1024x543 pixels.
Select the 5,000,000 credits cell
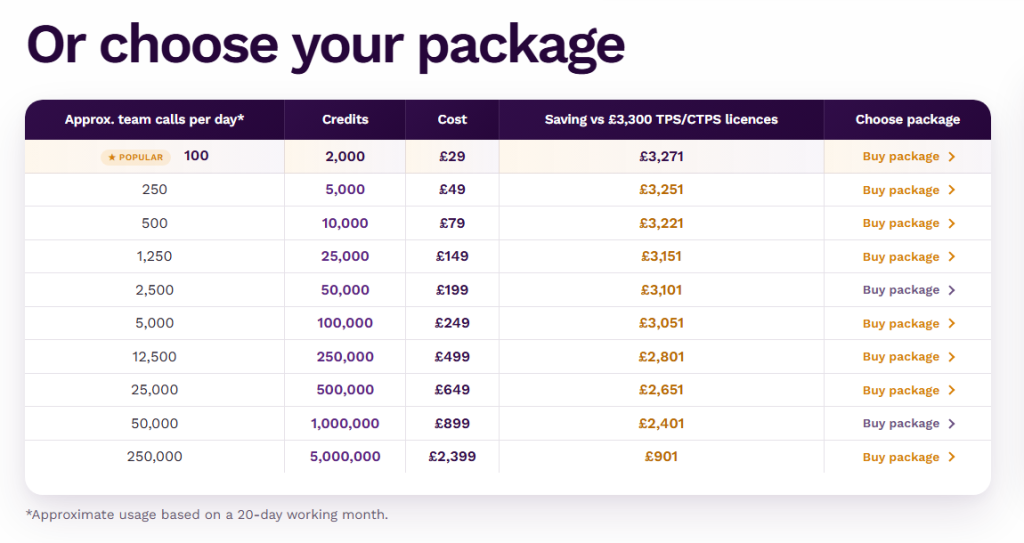click(x=345, y=457)
